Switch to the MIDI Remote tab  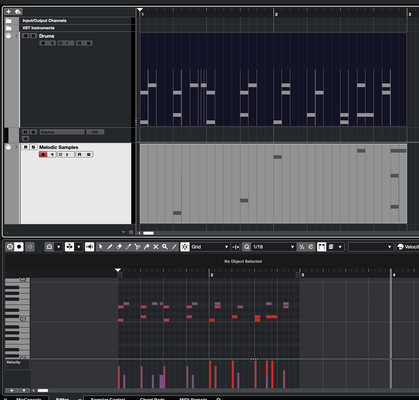point(193,399)
